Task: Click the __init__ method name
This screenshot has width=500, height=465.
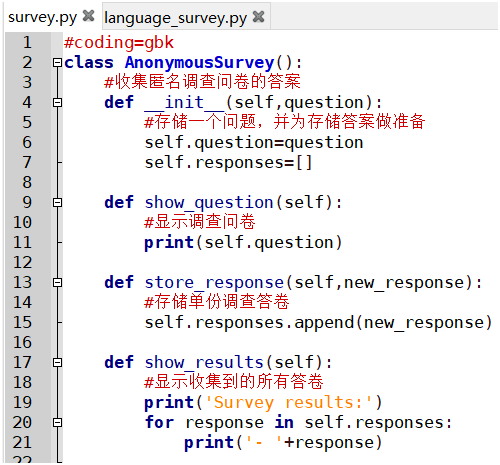Action: pos(184,102)
